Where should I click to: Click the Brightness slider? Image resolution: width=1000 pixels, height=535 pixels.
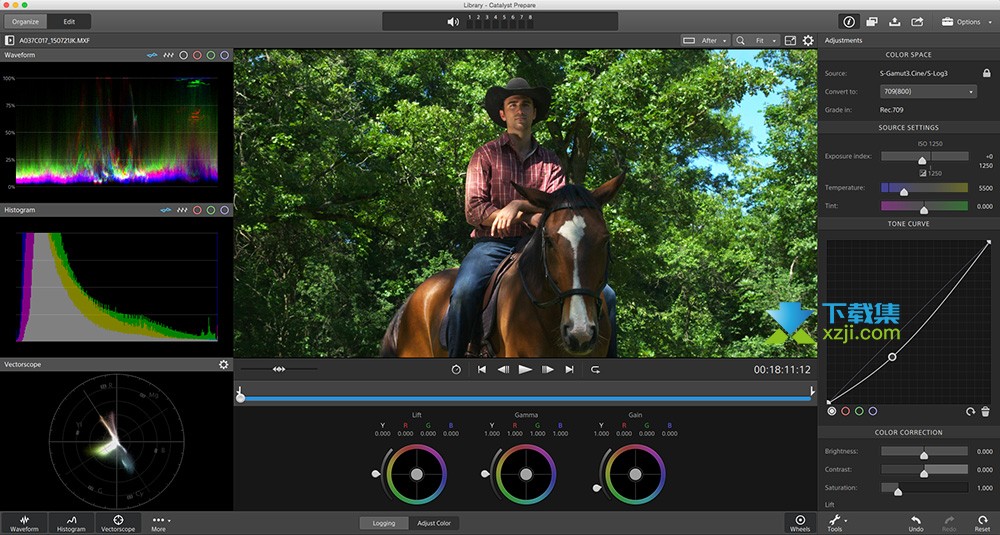[924, 451]
